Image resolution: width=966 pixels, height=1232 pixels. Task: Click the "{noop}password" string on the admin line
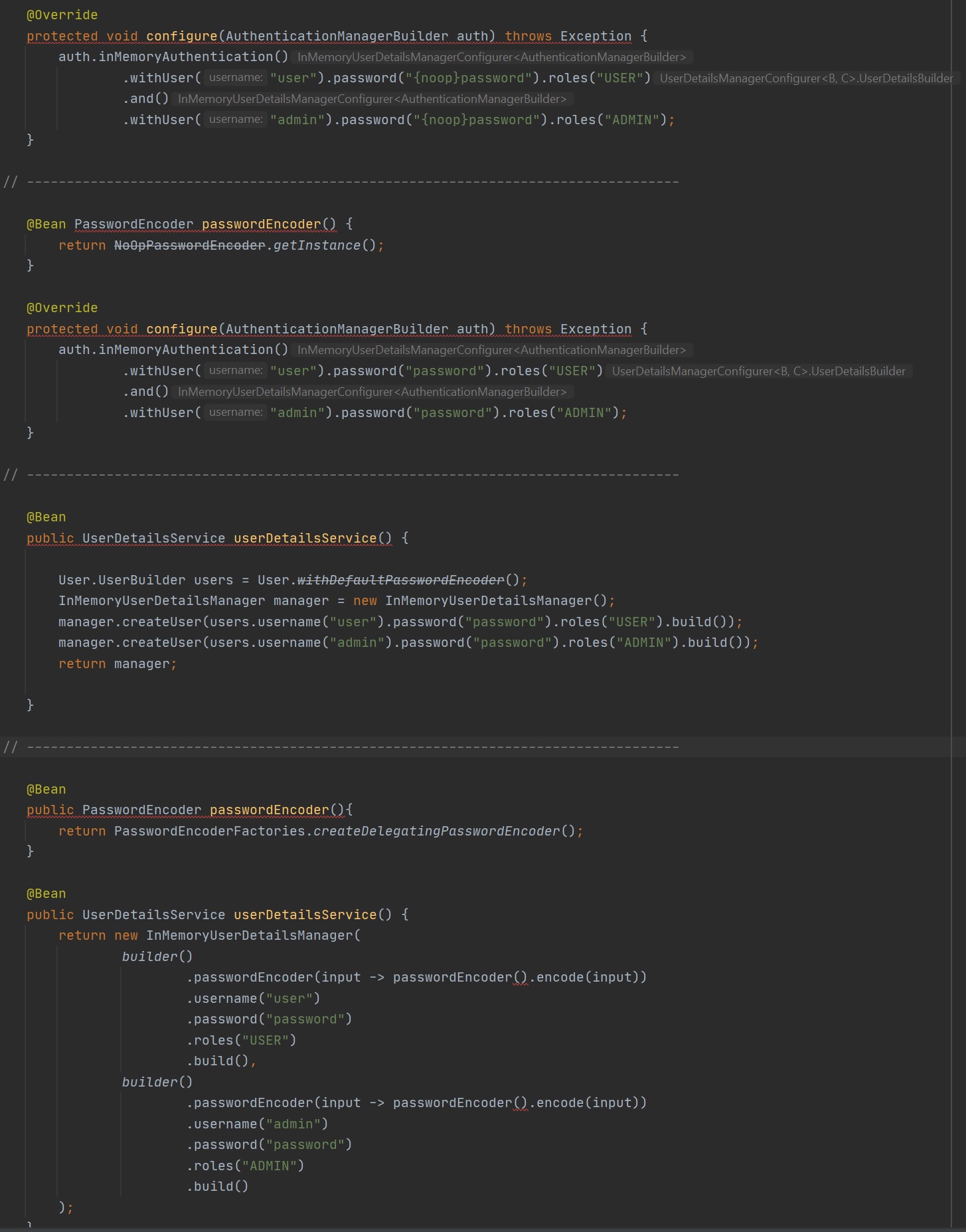(x=477, y=120)
